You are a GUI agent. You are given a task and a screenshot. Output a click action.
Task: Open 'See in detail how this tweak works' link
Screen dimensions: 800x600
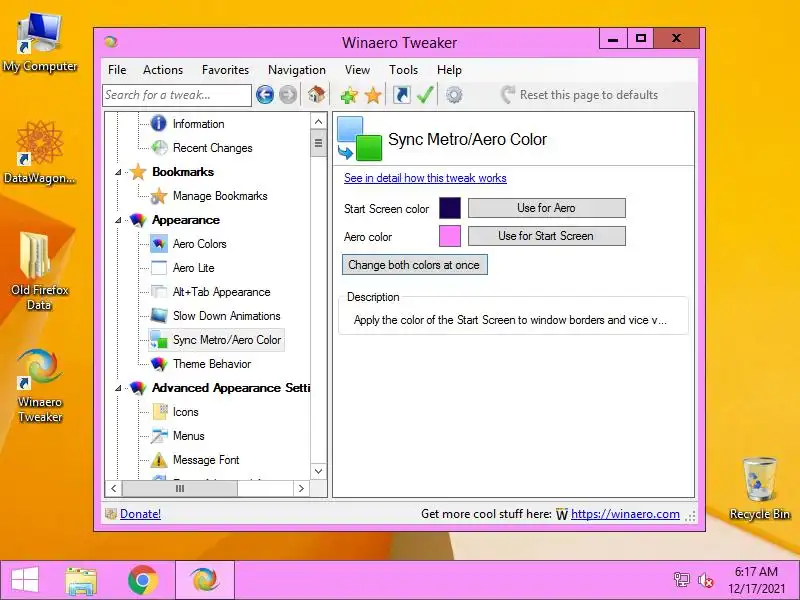tap(425, 178)
